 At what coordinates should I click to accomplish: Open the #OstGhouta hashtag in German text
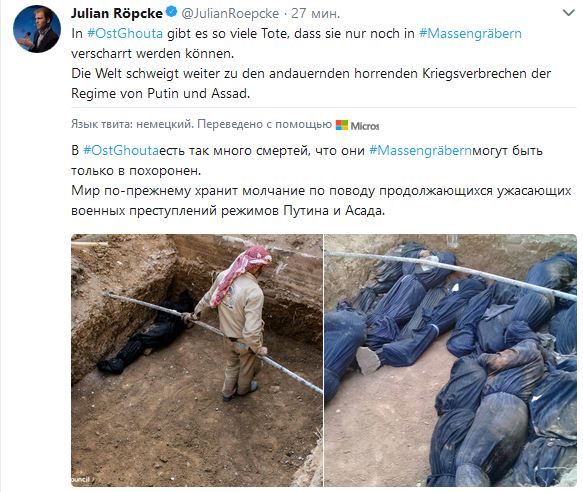pos(125,33)
